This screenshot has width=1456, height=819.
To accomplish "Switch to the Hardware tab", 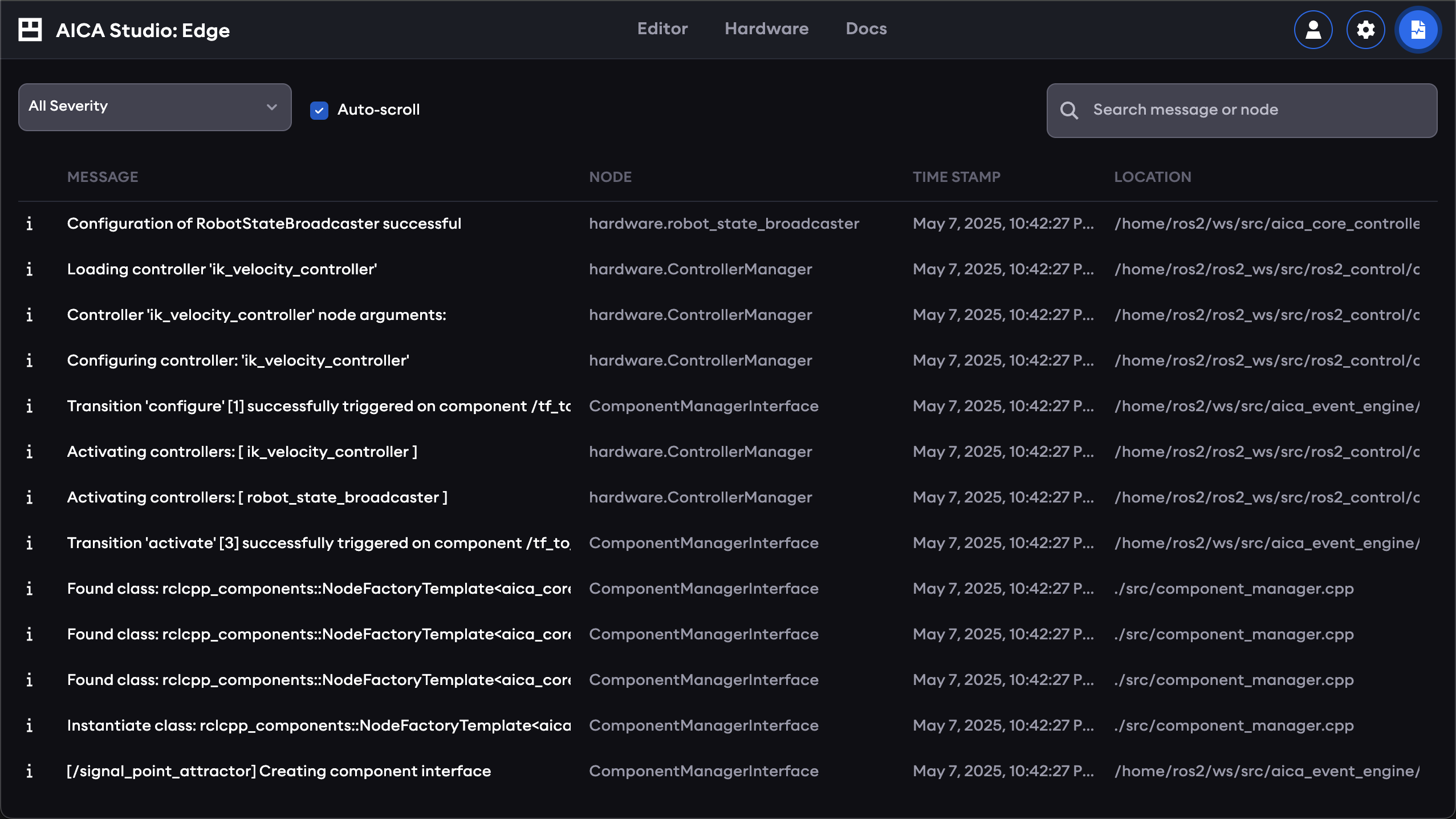I will (x=767, y=29).
